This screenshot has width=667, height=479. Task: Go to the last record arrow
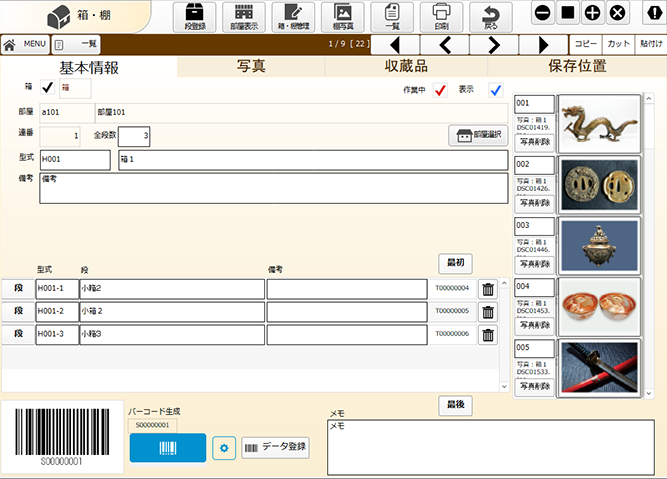pyautogui.click(x=543, y=44)
